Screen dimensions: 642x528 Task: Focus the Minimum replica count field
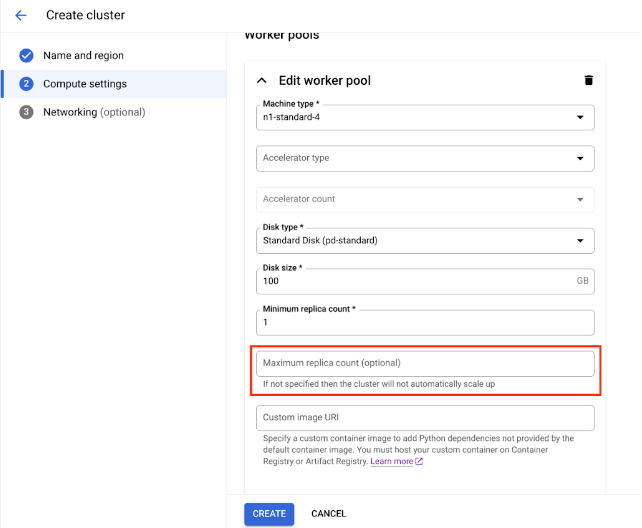point(425,323)
